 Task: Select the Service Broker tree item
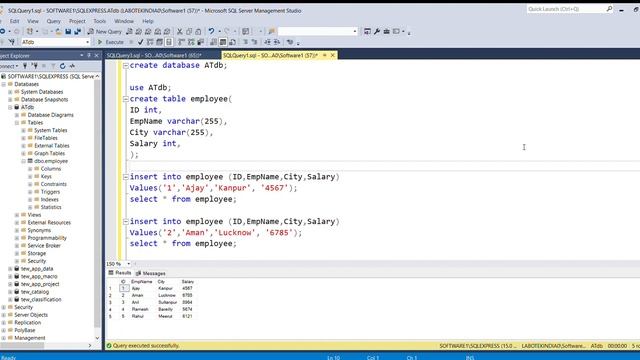(44, 246)
